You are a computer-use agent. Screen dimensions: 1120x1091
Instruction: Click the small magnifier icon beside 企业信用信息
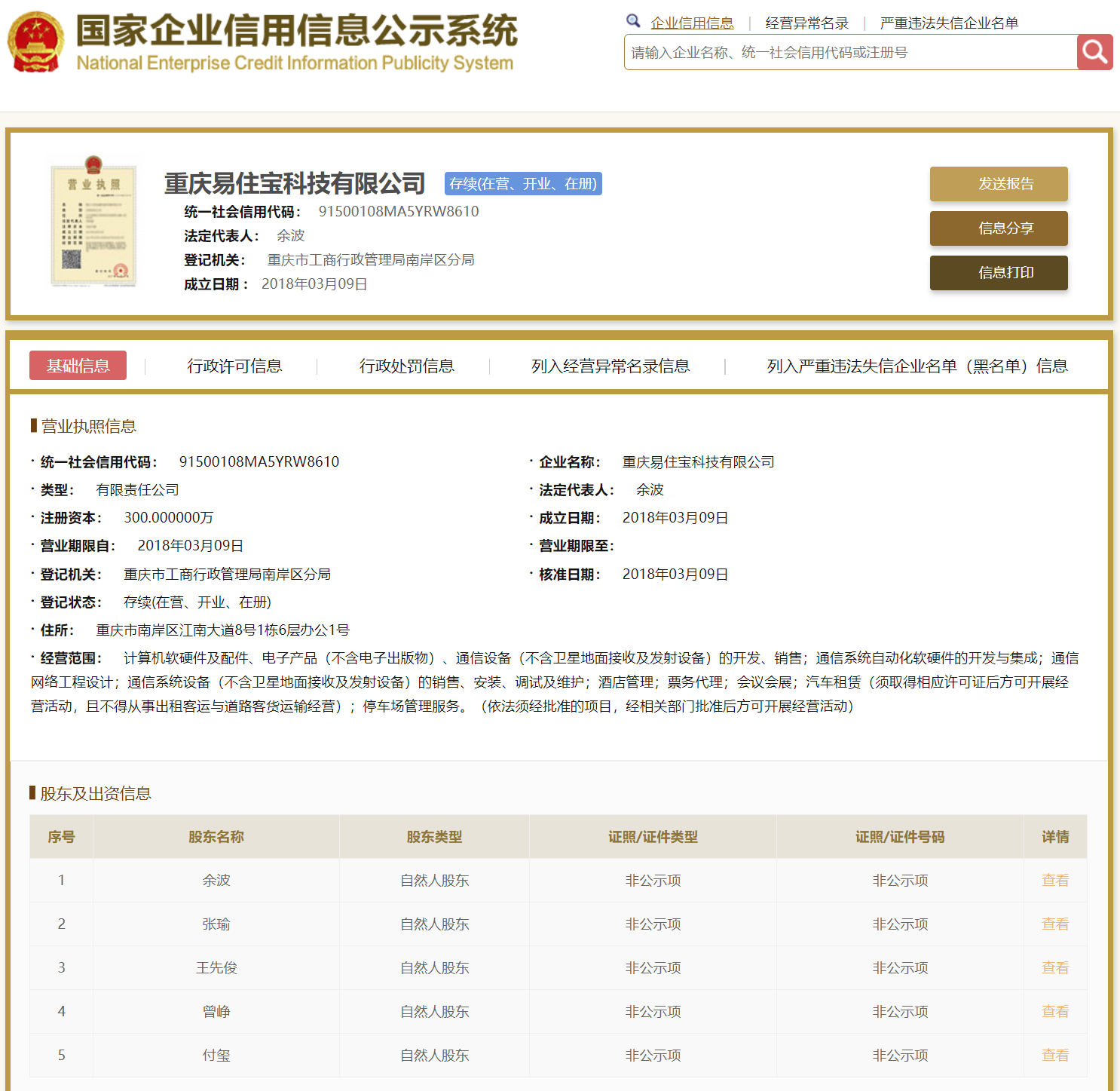(633, 21)
